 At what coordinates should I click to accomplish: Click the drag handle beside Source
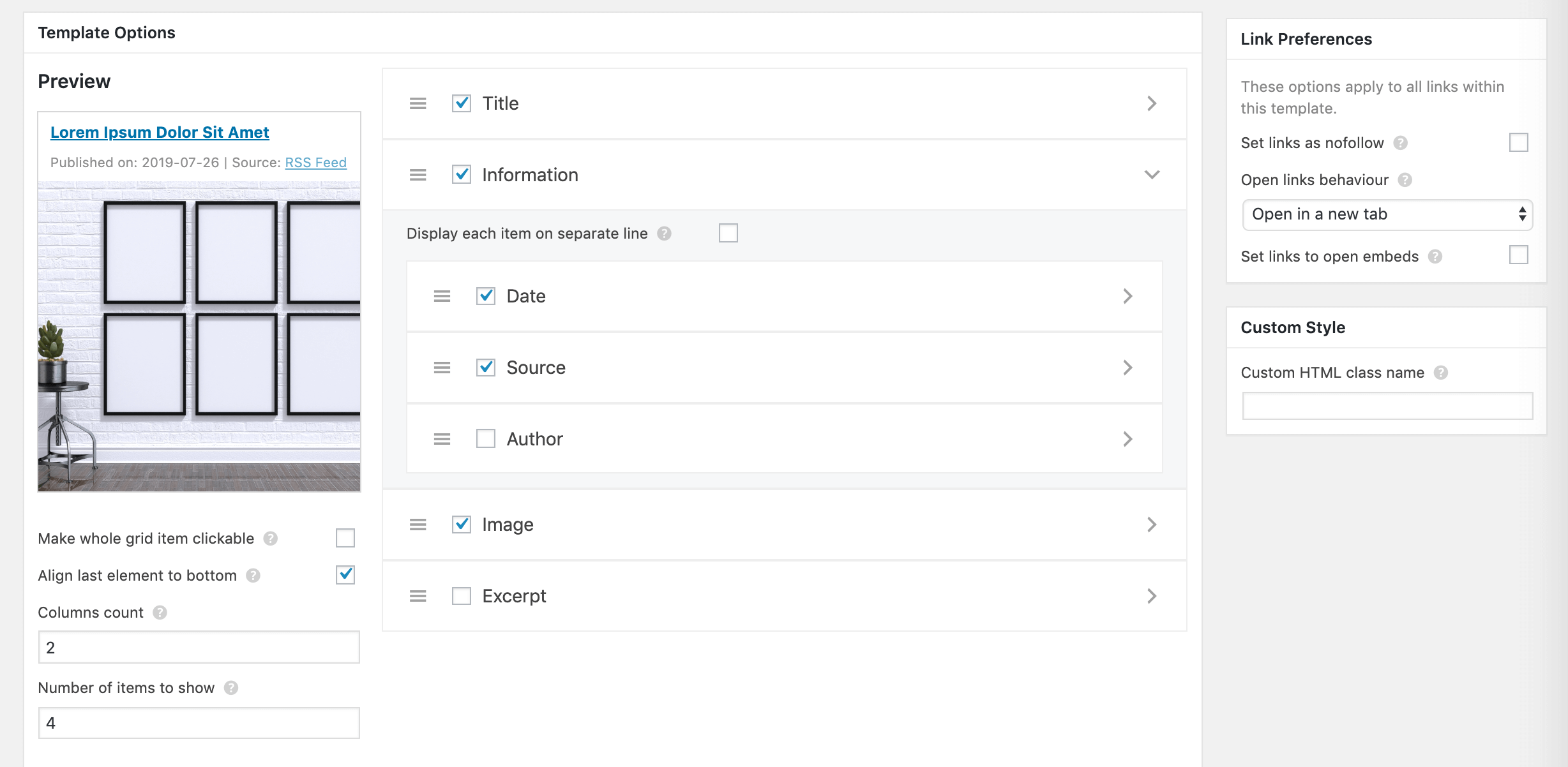pyautogui.click(x=442, y=368)
